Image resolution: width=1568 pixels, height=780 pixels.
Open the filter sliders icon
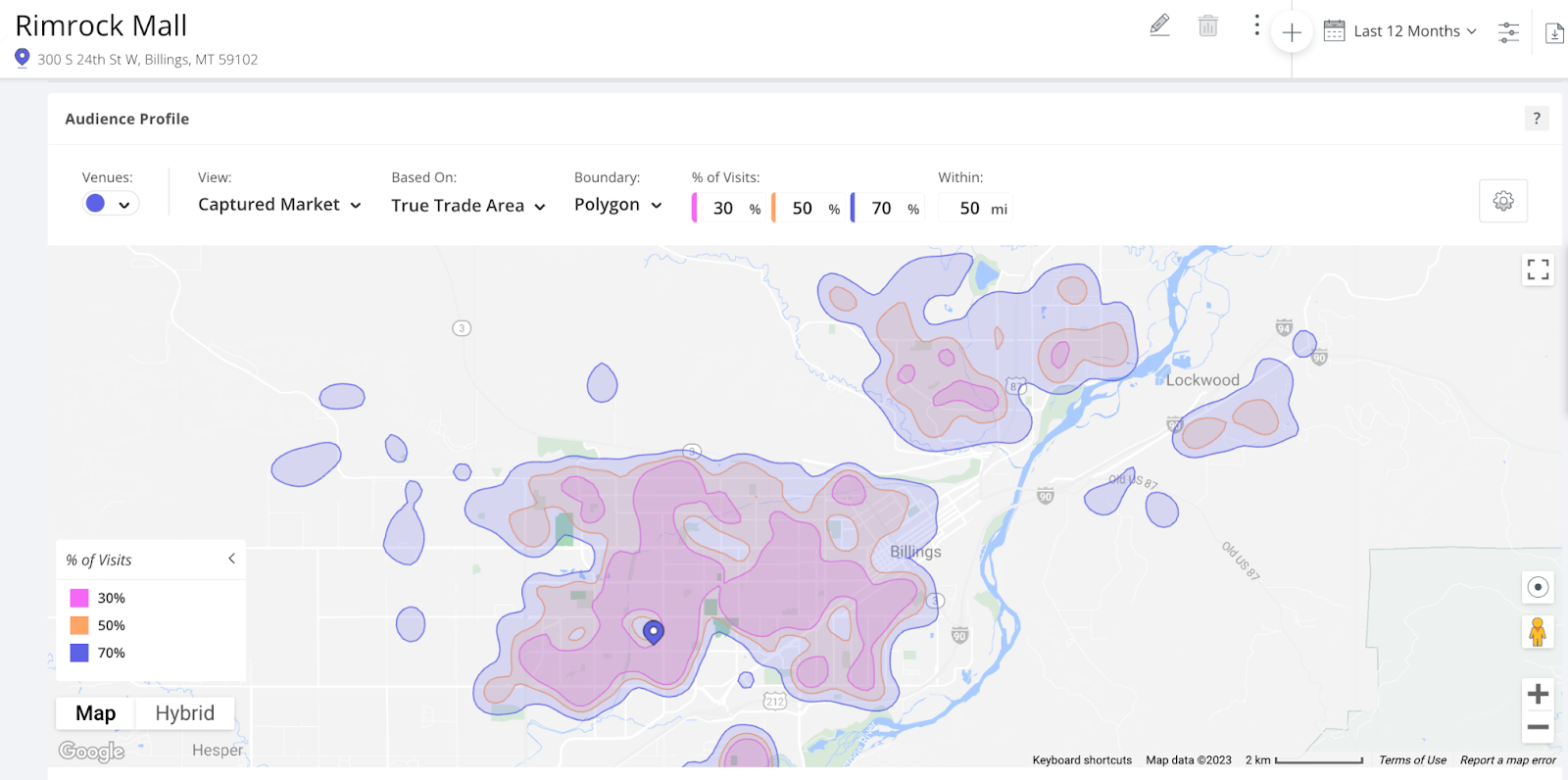(1508, 32)
